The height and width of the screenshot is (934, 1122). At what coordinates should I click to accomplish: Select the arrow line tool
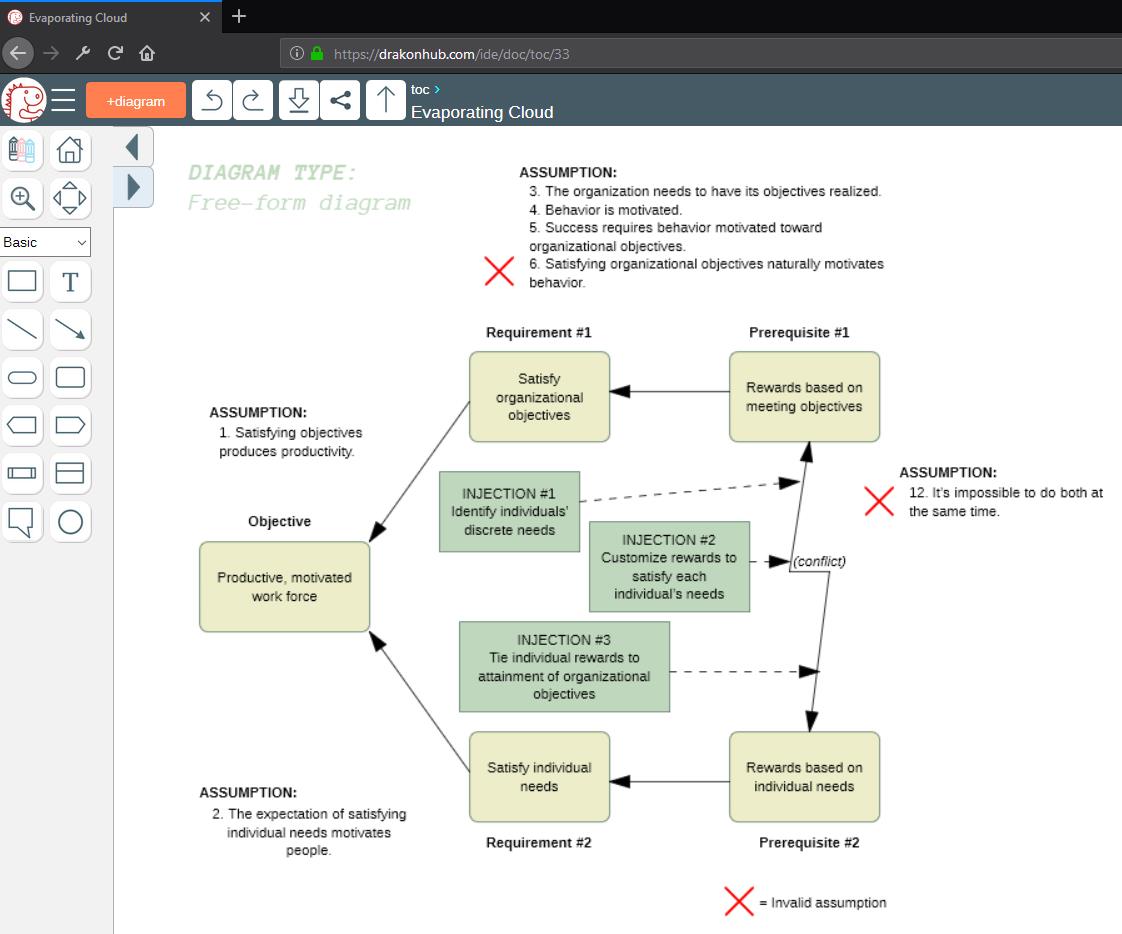(x=70, y=329)
